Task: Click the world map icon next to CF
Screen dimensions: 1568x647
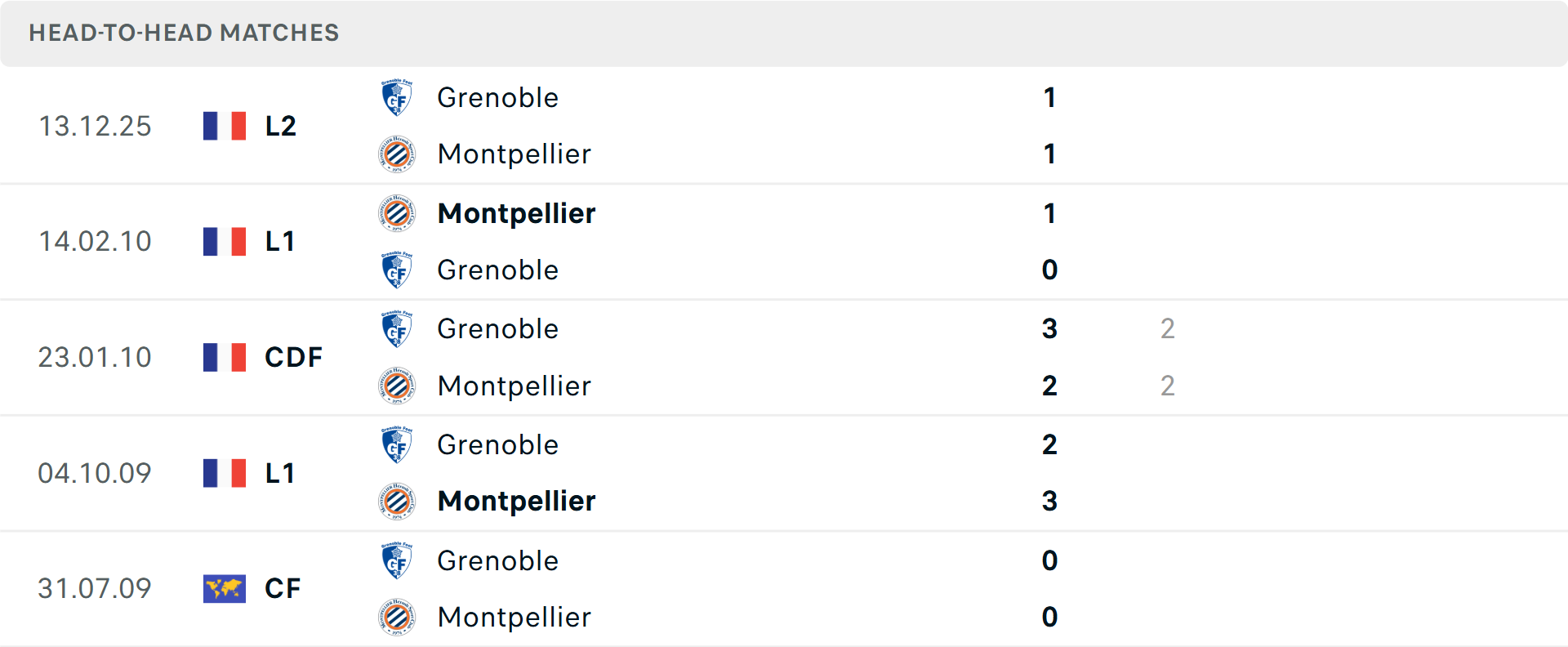Action: coord(224,588)
